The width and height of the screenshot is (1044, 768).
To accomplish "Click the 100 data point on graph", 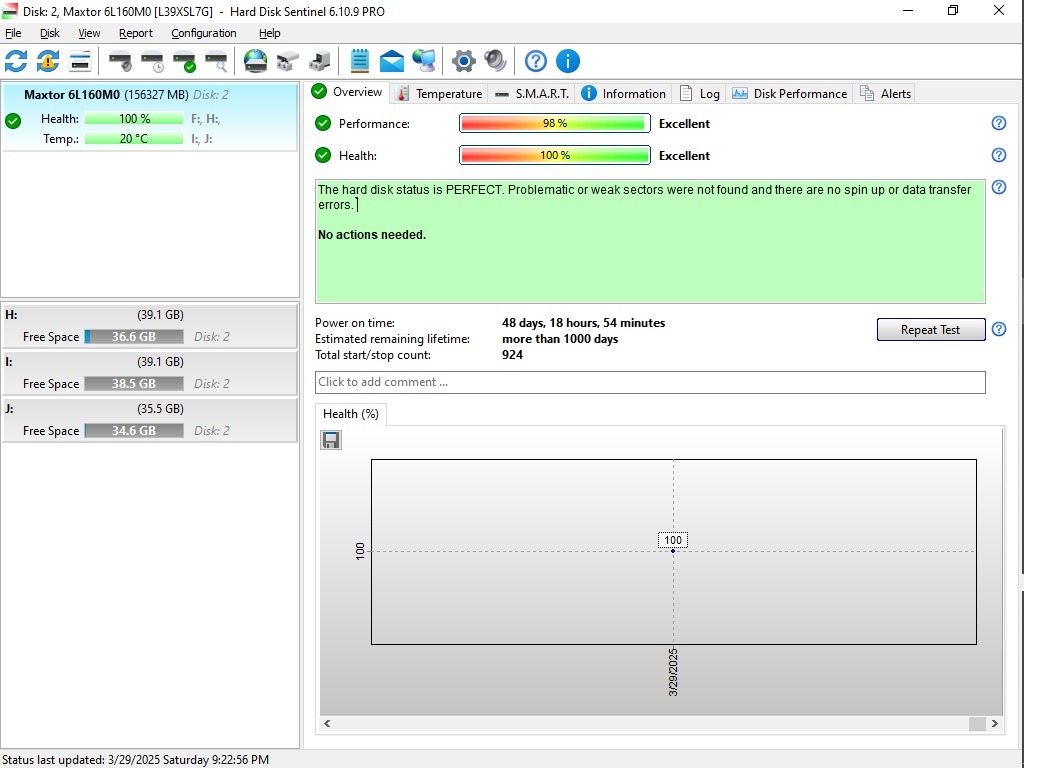I will [673, 551].
